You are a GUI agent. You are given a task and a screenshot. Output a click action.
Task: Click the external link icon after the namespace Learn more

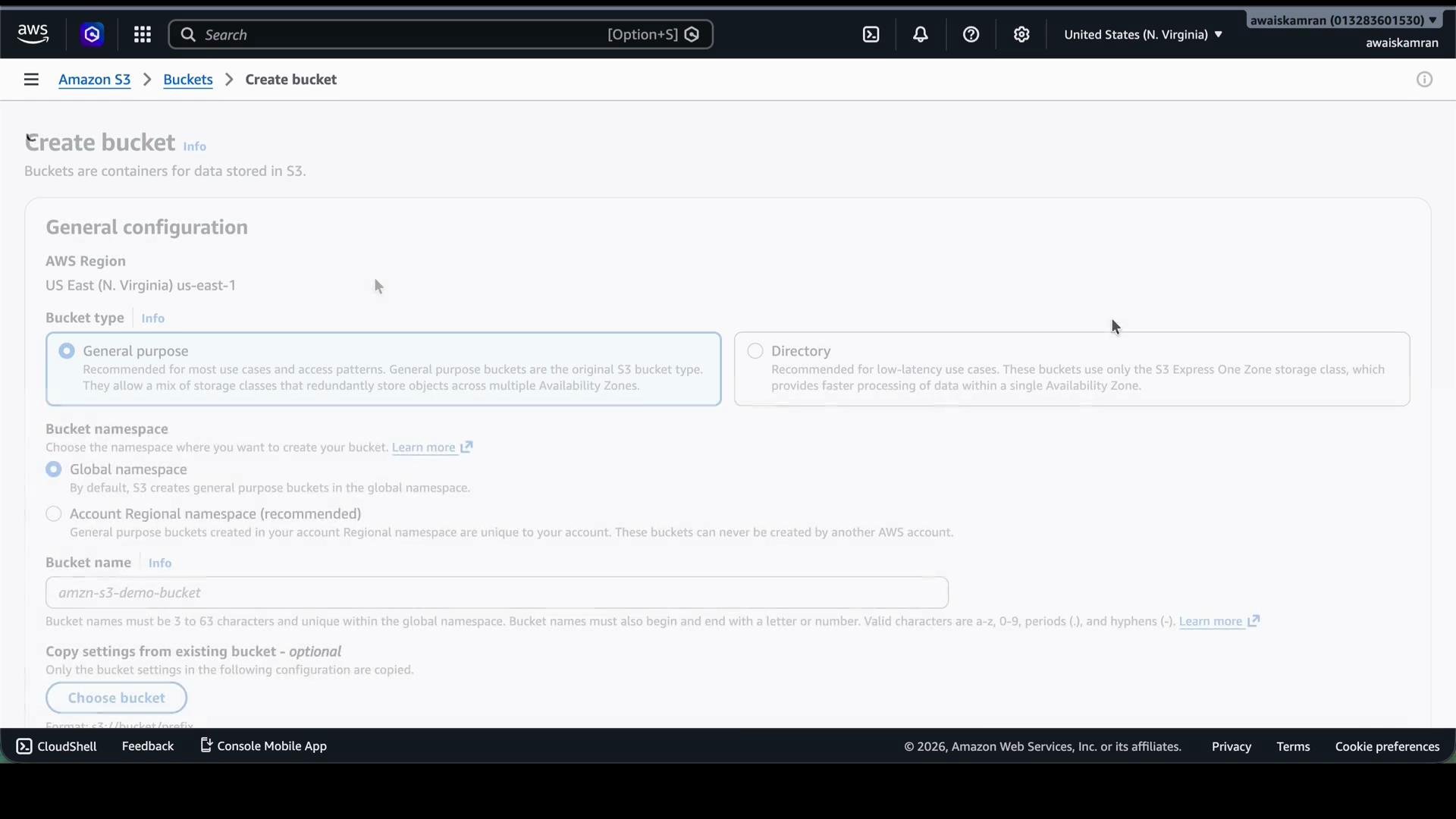tap(467, 447)
